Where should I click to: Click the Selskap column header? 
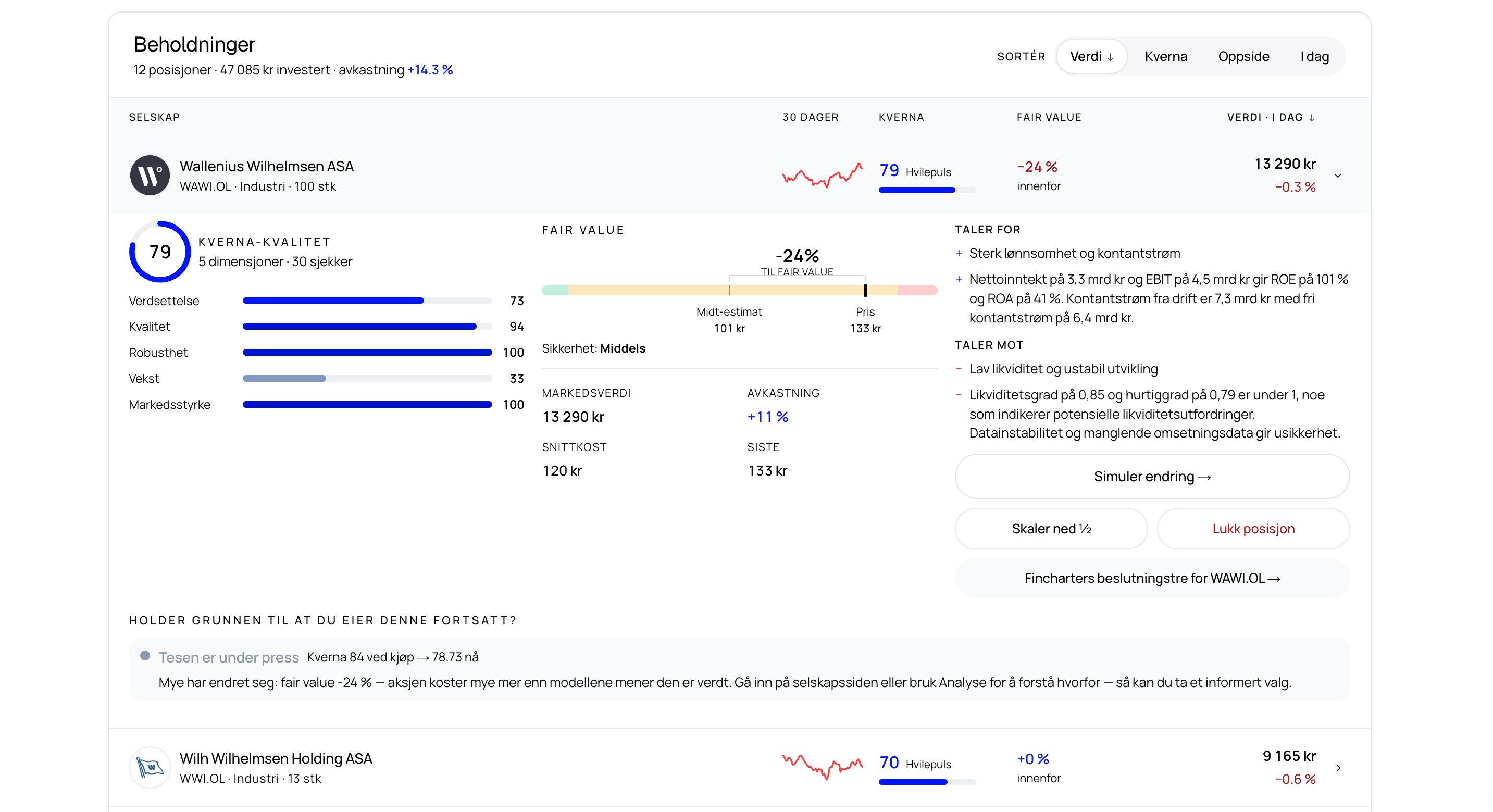154,117
